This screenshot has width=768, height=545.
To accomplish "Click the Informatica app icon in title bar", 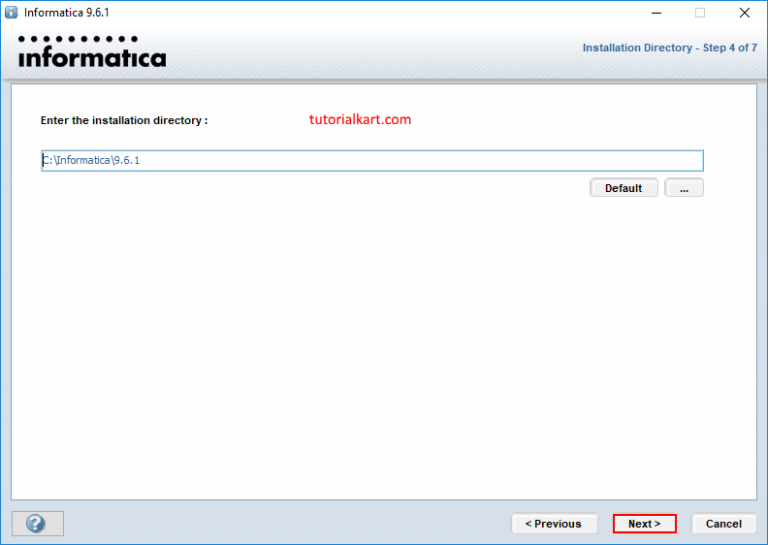I will 11,13.
